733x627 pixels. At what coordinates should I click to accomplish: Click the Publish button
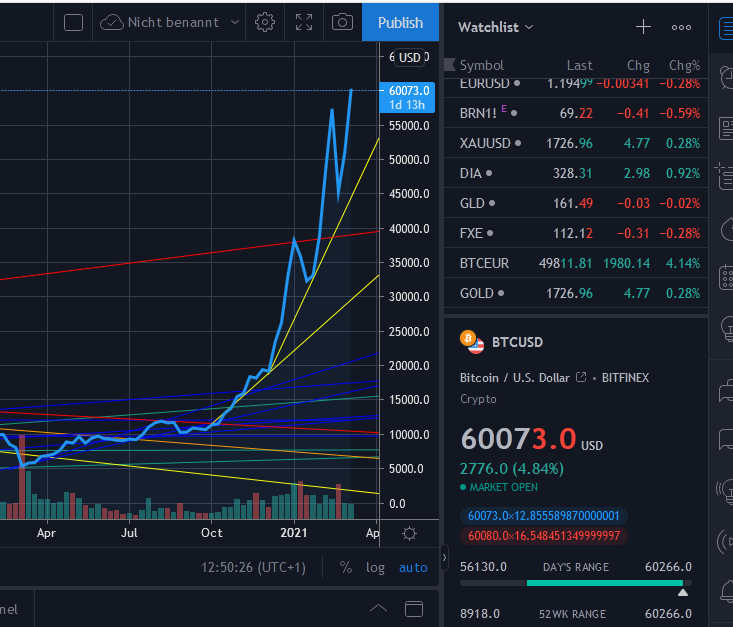coord(400,22)
